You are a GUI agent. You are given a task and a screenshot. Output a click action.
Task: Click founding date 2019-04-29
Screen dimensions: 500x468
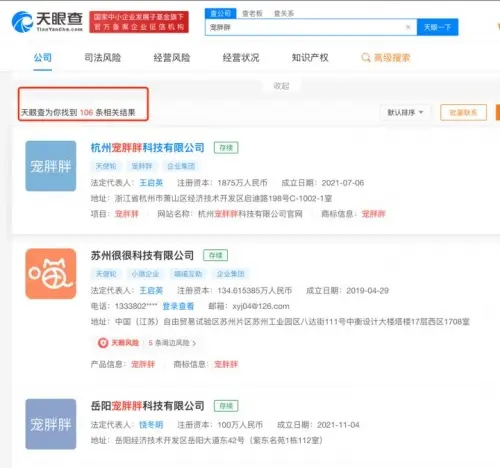click(x=367, y=290)
